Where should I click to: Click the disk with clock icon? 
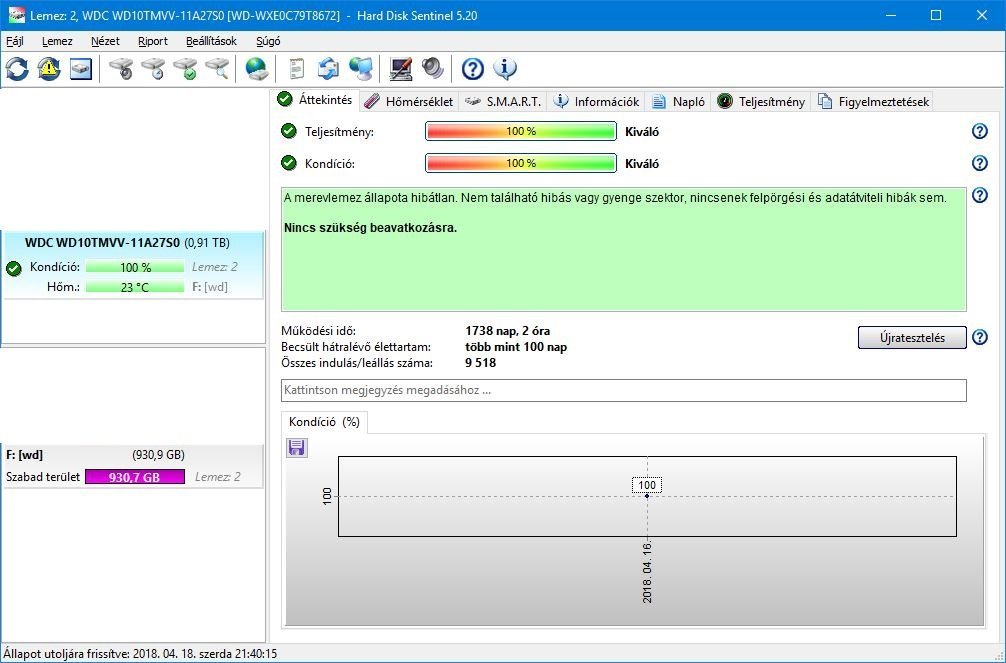coord(153,69)
